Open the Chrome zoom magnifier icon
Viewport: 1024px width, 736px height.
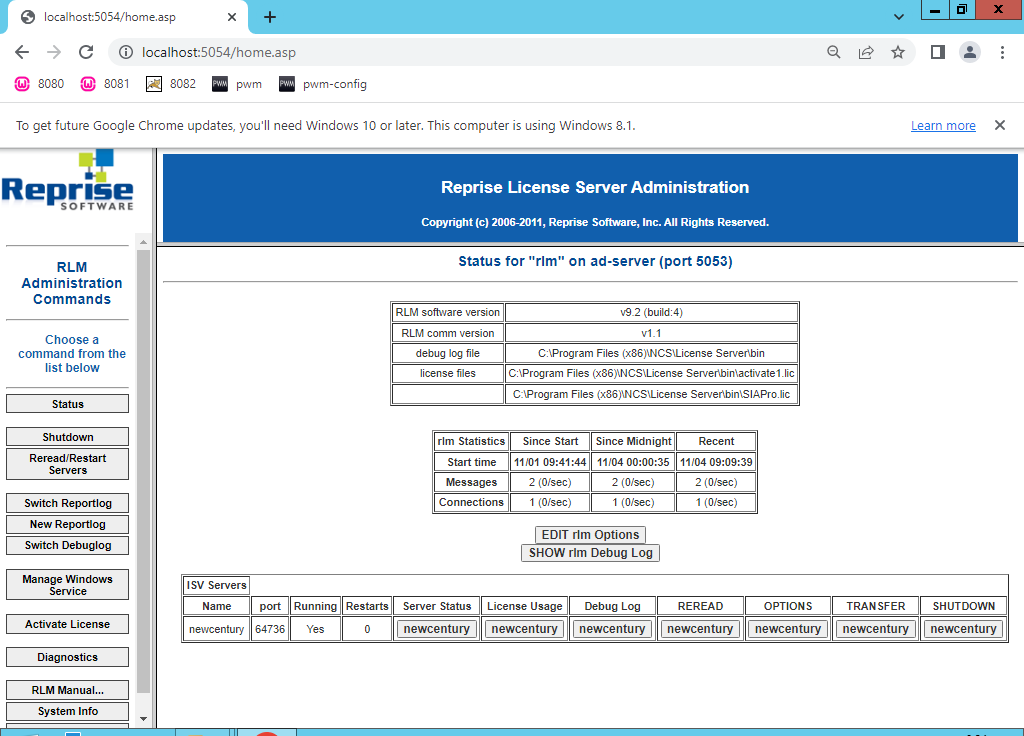point(834,52)
